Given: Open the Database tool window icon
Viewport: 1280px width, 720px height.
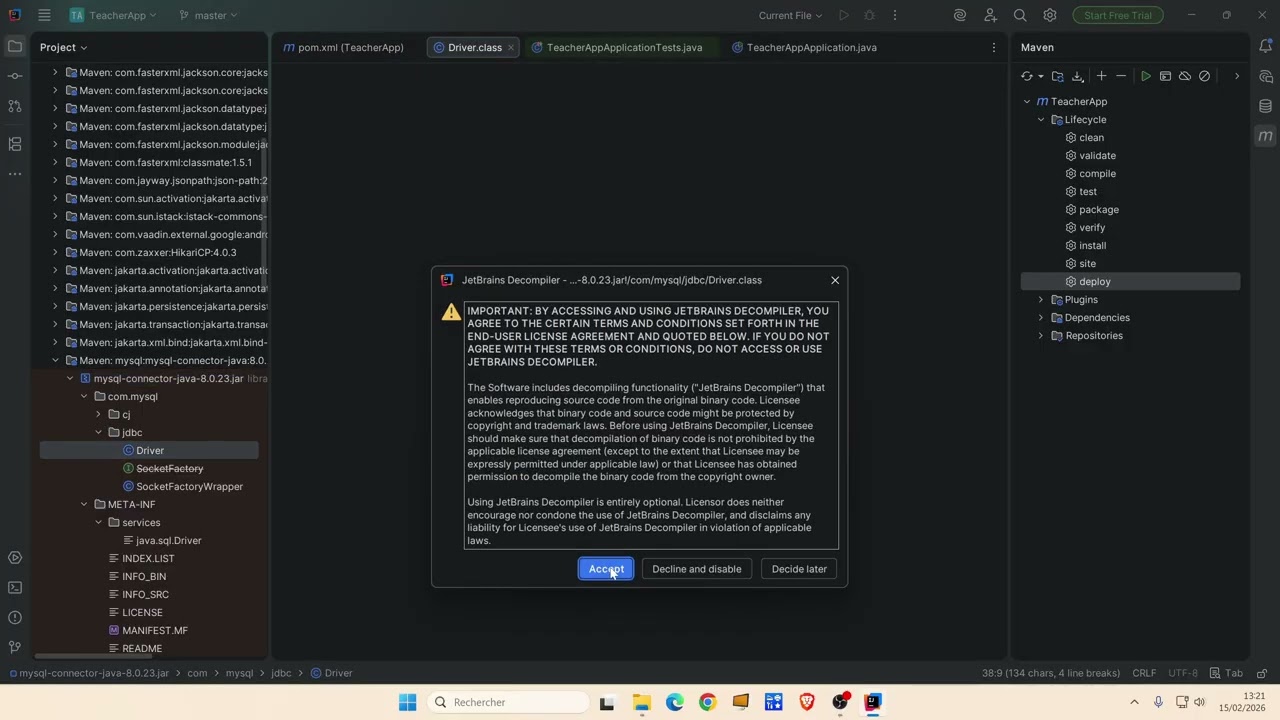Looking at the screenshot, I should 1265,106.
